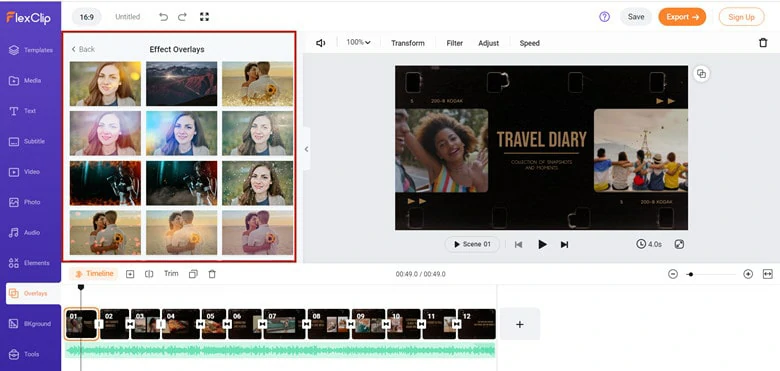
Task: Open the help question mark icon
Action: click(604, 17)
